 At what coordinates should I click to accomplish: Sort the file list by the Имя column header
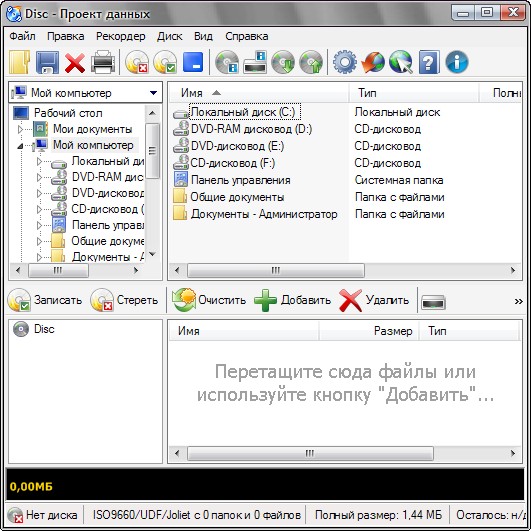(x=259, y=92)
